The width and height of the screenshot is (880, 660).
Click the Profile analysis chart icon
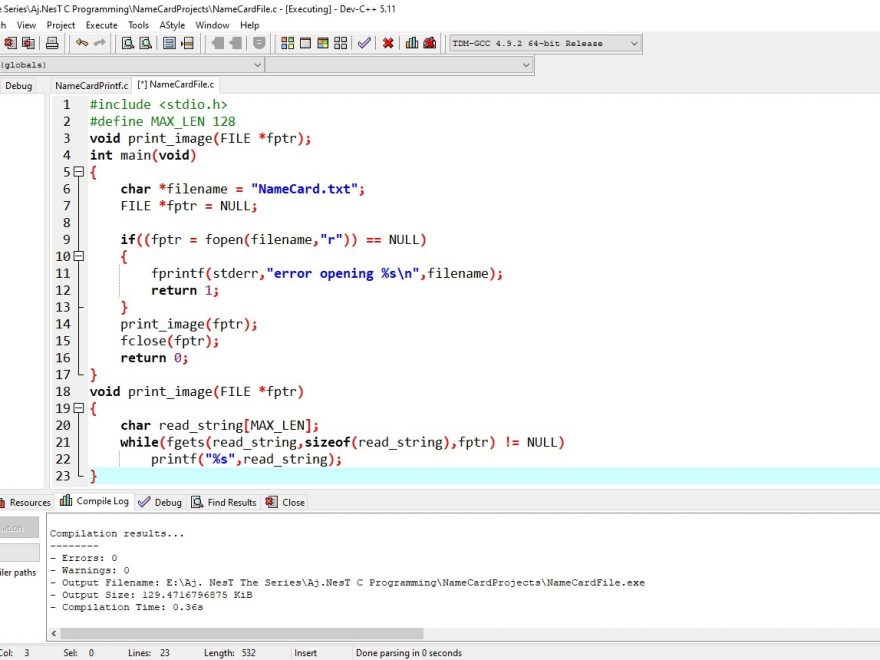[x=412, y=43]
